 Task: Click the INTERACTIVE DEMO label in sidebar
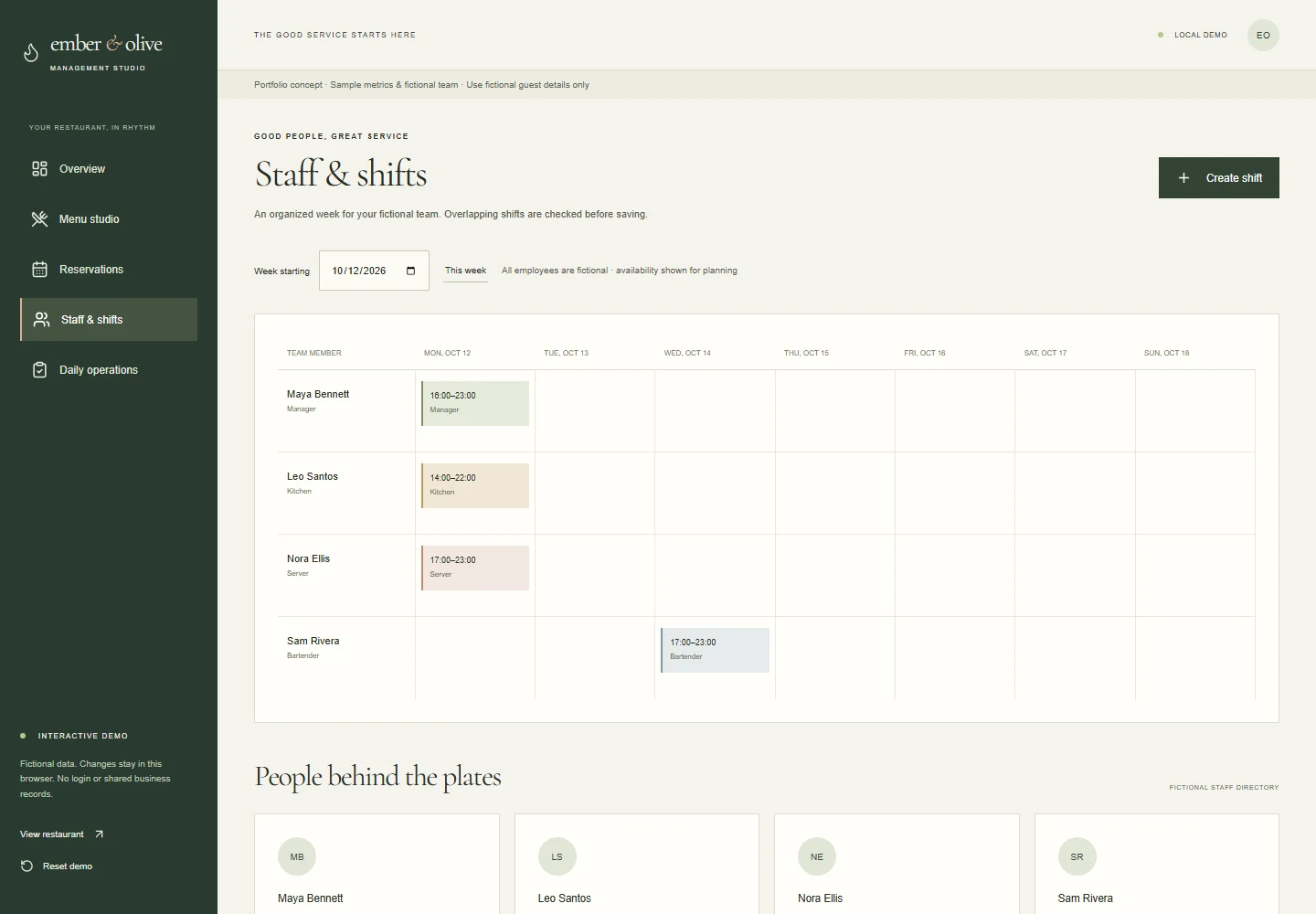(83, 736)
